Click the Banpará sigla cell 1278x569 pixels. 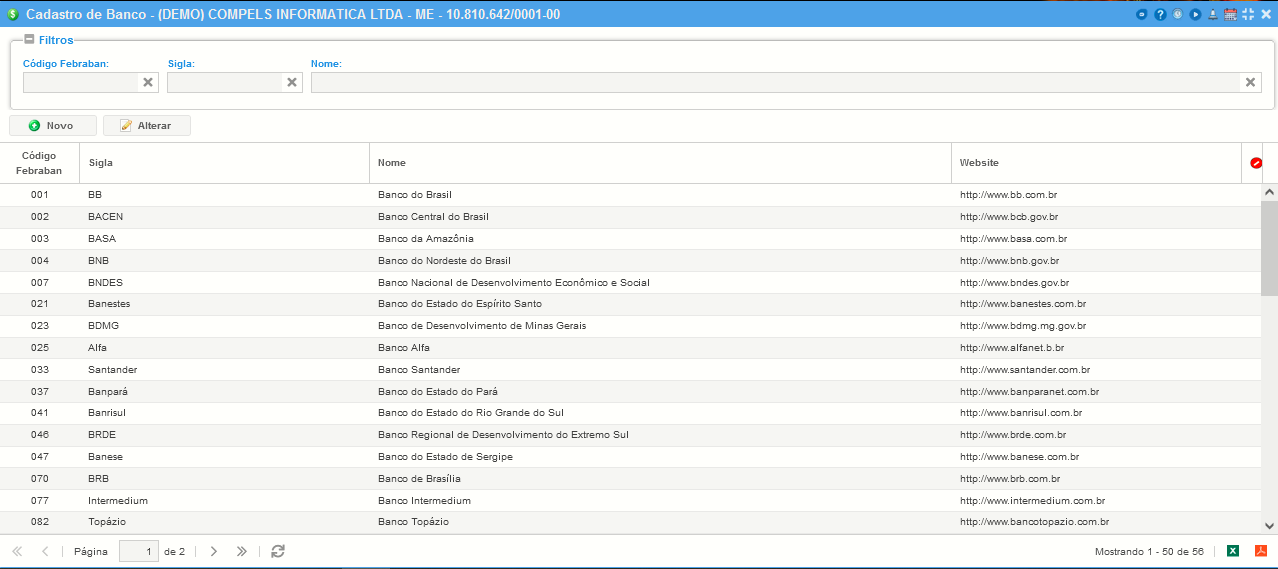coord(225,392)
